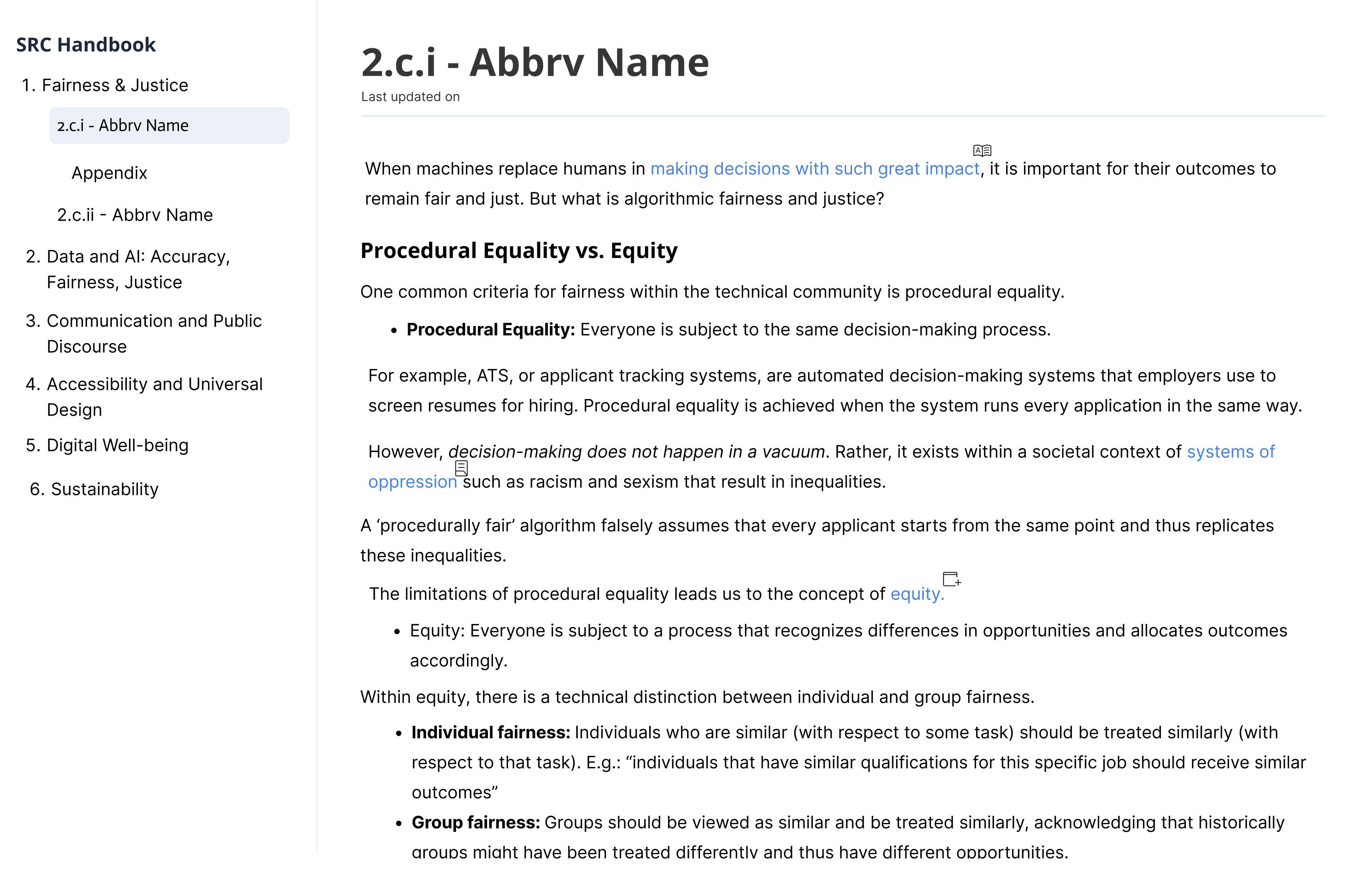Viewport: 1372px width, 892px height.
Task: Navigate to '6. Sustainability' chapter
Action: click(x=94, y=490)
